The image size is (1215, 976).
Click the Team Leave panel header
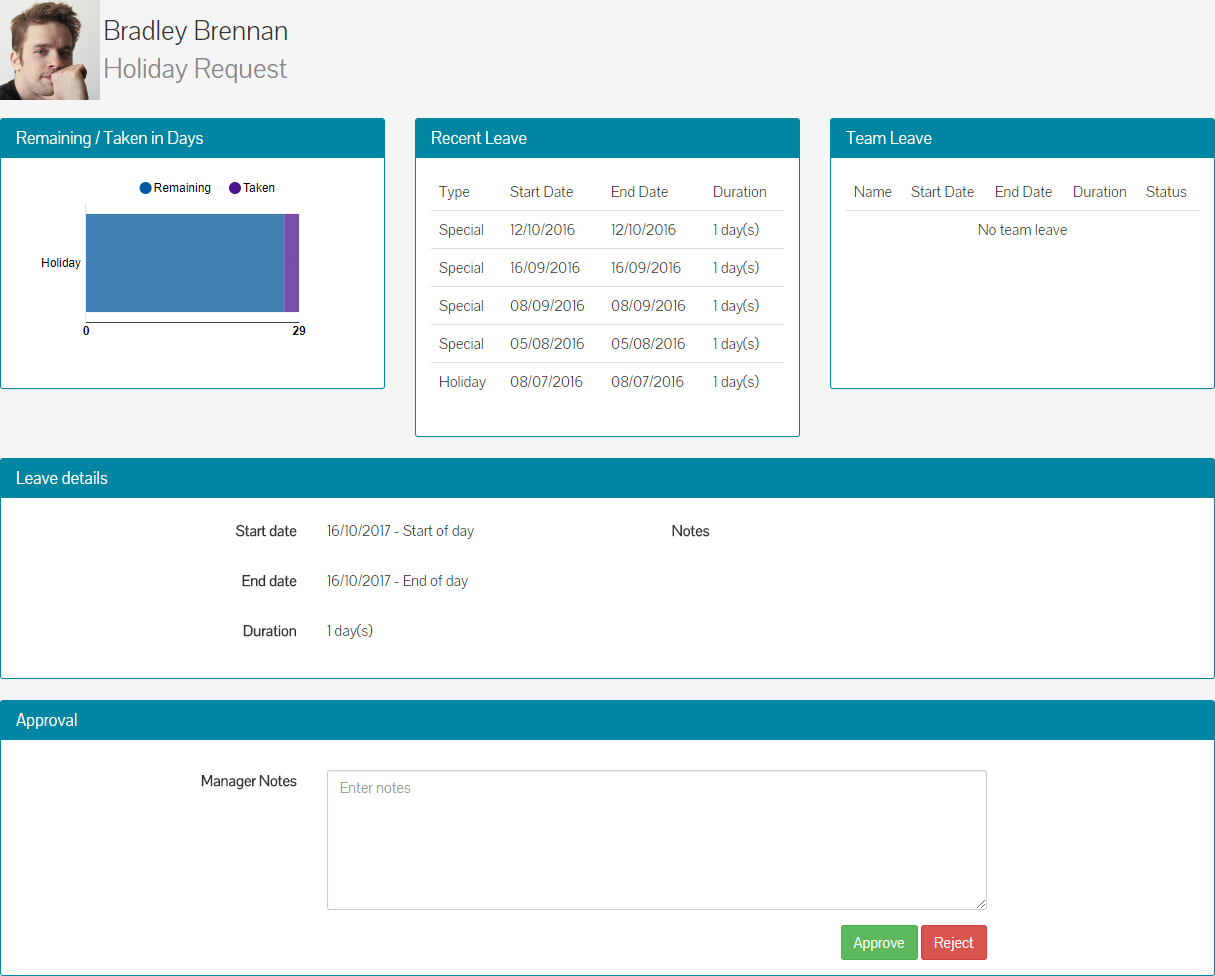coord(1022,138)
